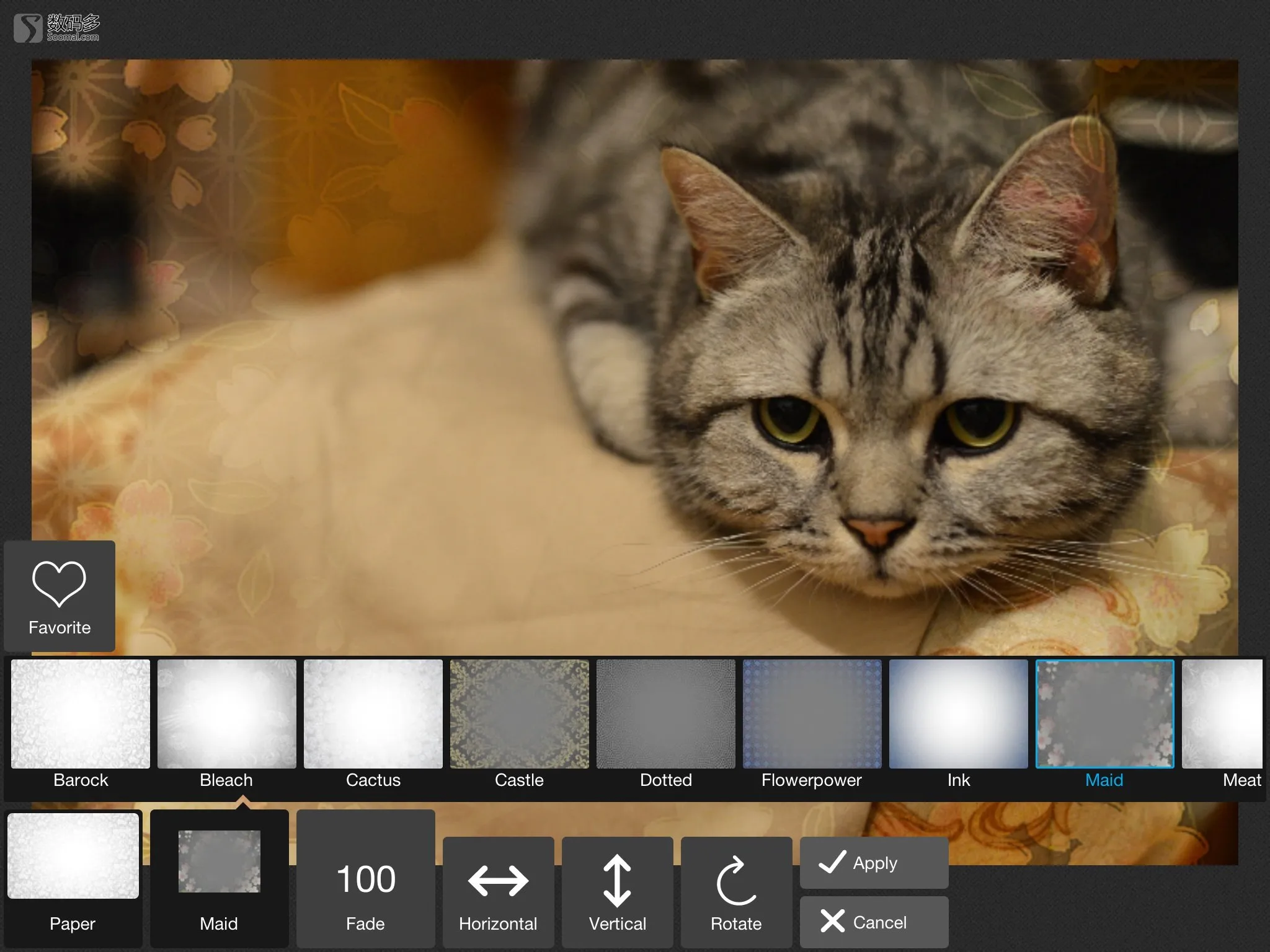
Task: Apply the Dotted overlay thumbnail
Action: click(666, 714)
